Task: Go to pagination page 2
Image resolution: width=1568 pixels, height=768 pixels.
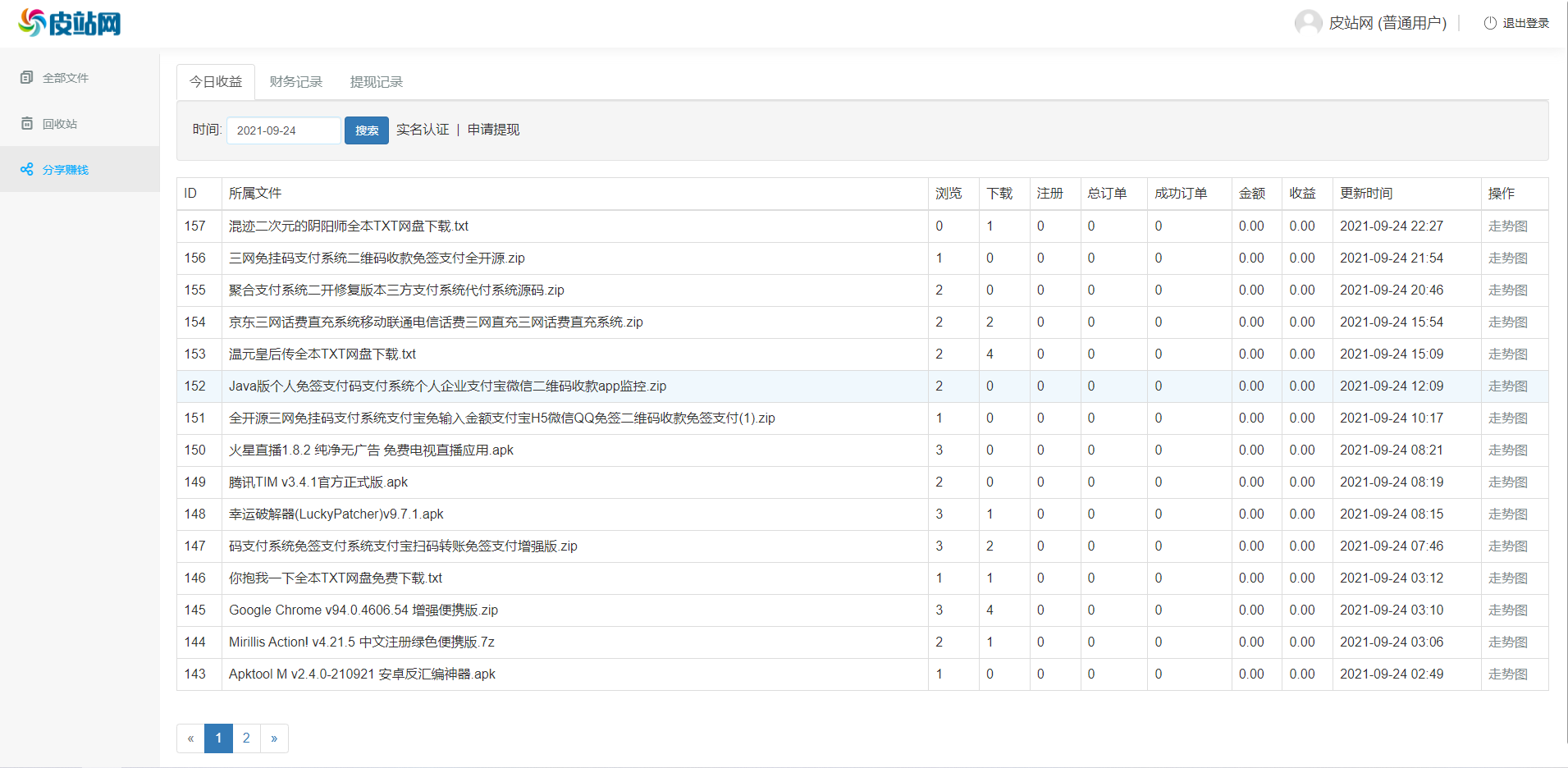Action: click(x=246, y=738)
